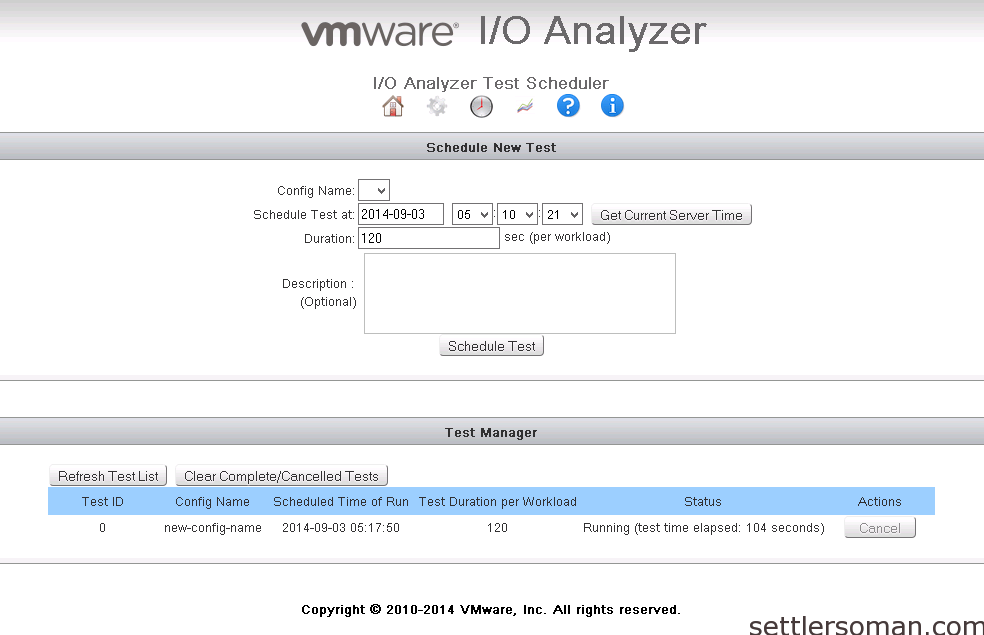Click the Actions column header

[879, 502]
